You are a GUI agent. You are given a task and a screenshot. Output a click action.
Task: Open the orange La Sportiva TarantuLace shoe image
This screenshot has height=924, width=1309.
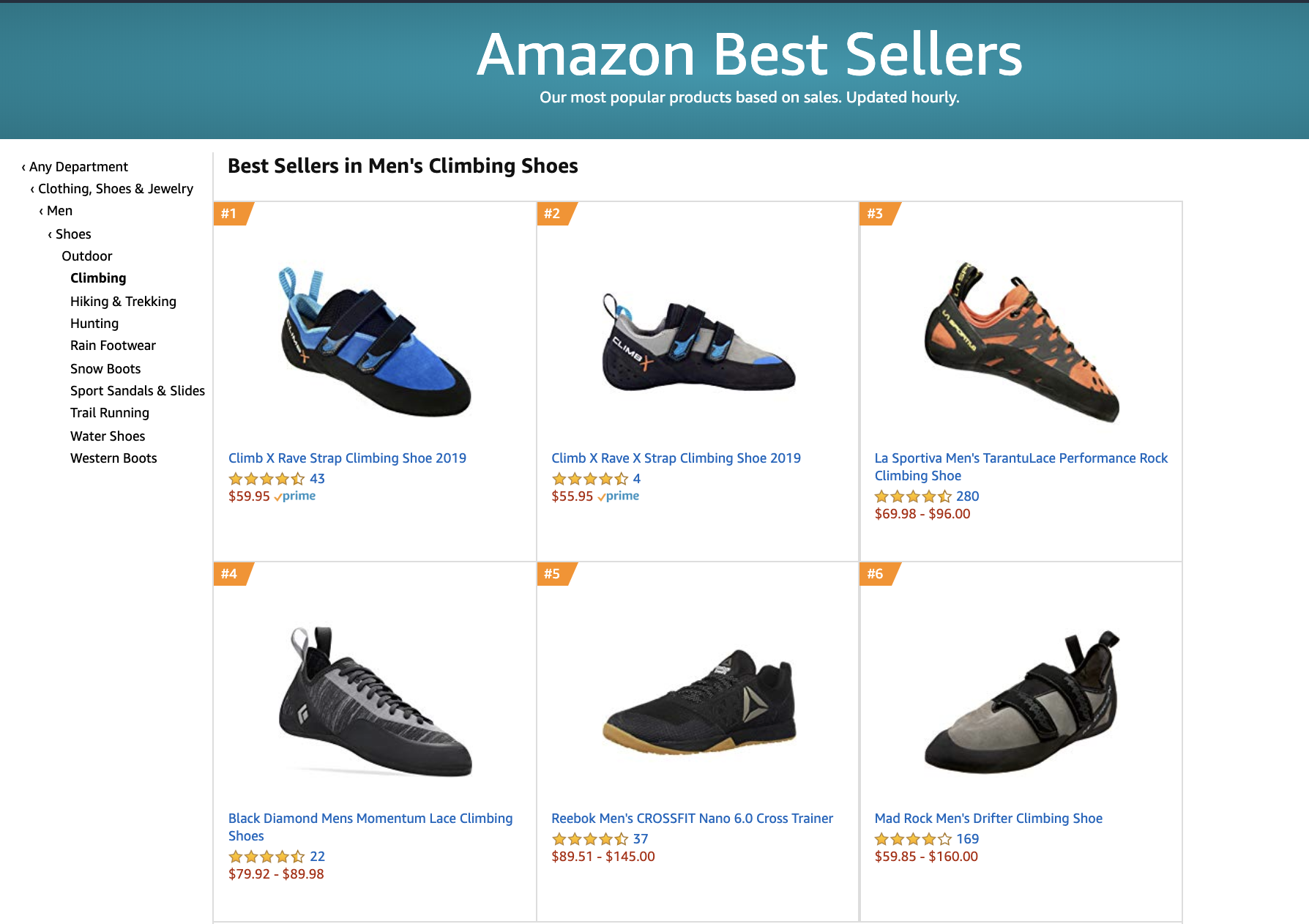[1021, 342]
